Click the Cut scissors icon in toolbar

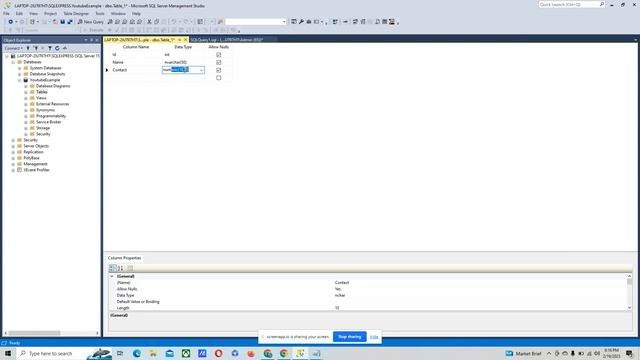click(149, 22)
